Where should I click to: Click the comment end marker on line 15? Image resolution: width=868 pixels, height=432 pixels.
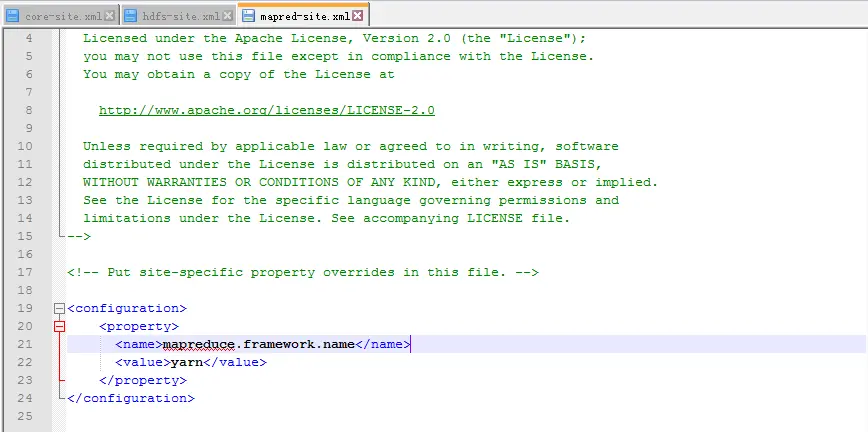(x=79, y=236)
